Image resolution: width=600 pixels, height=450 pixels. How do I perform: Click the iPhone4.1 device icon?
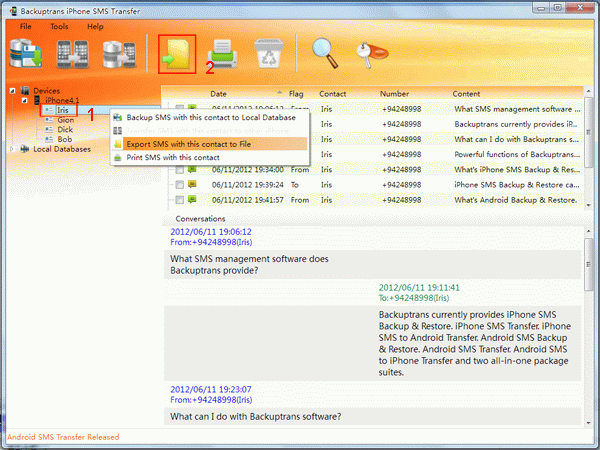pyautogui.click(x=37, y=100)
